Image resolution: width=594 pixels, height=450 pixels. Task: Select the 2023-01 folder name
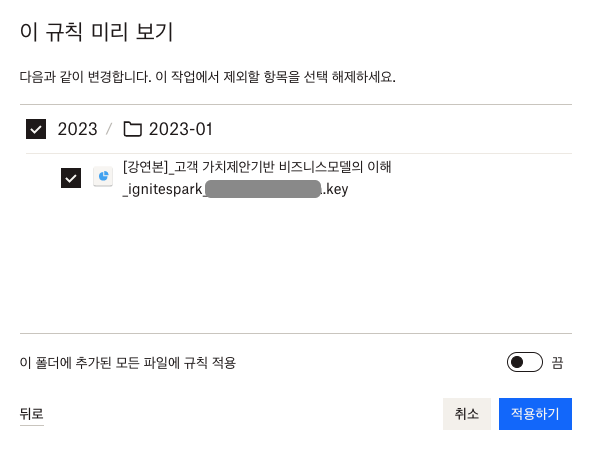point(180,129)
